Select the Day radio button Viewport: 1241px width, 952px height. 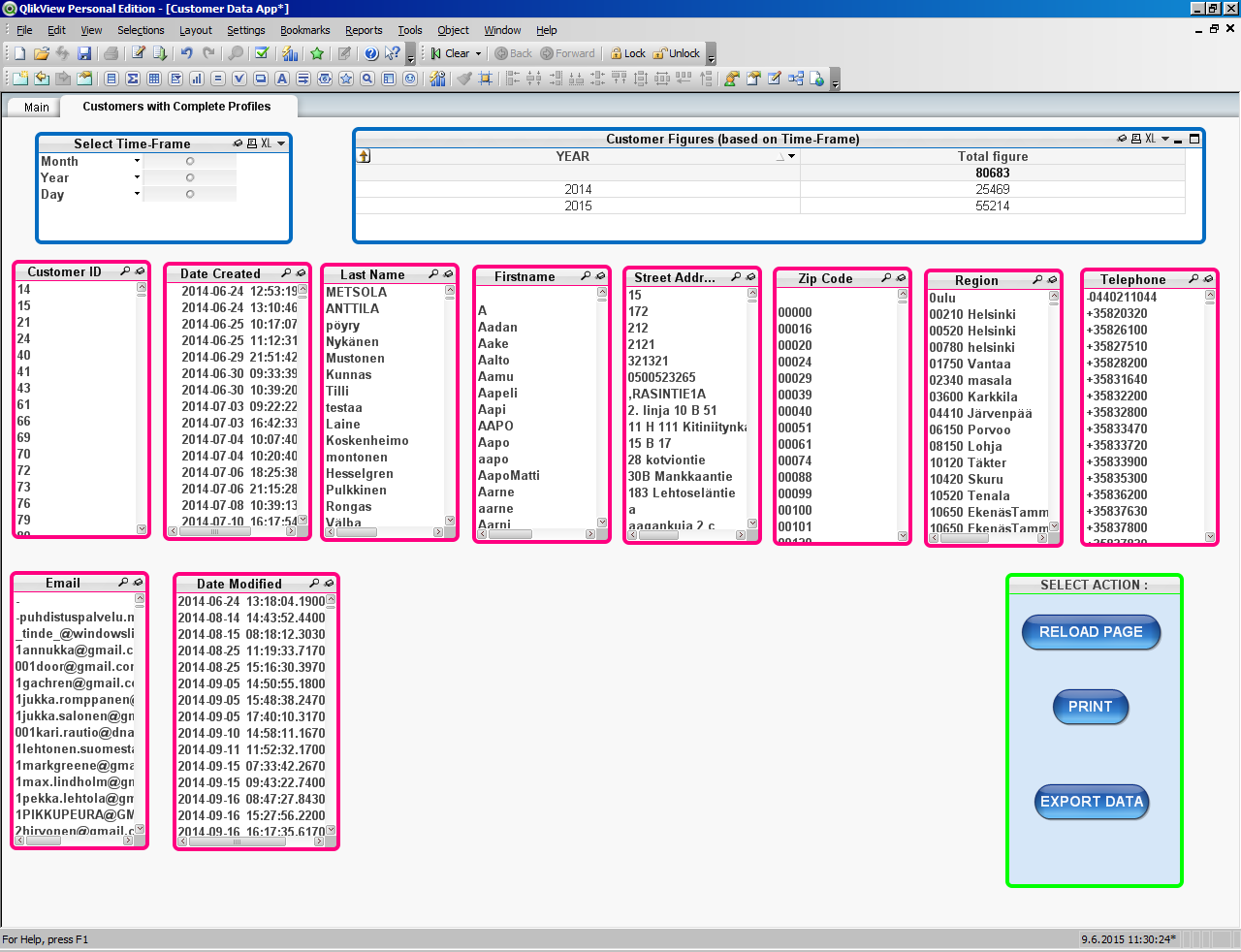coord(190,194)
